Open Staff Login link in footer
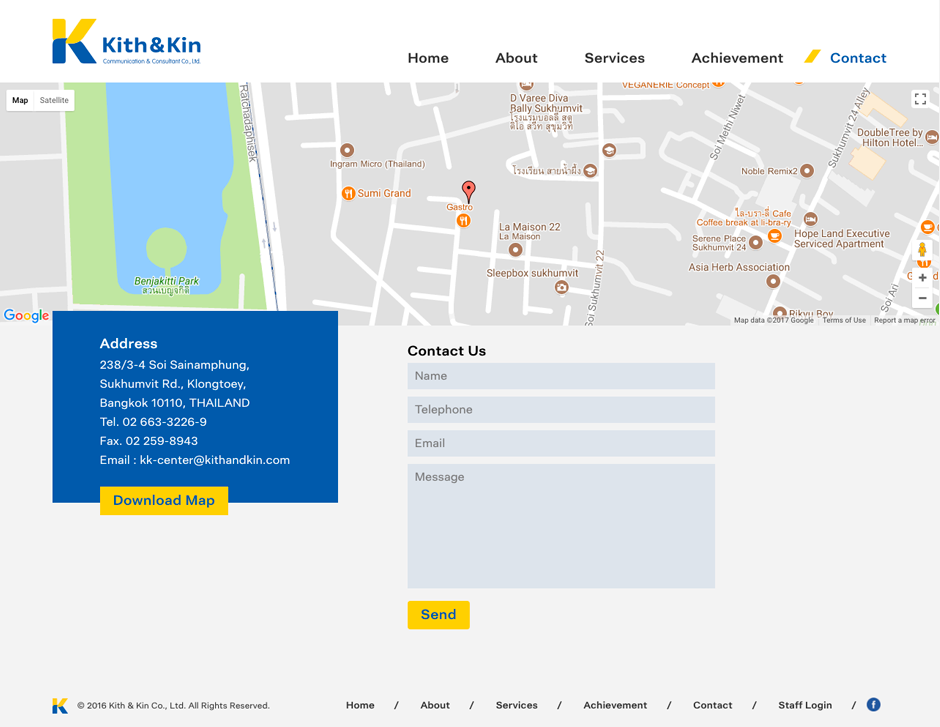 point(805,705)
